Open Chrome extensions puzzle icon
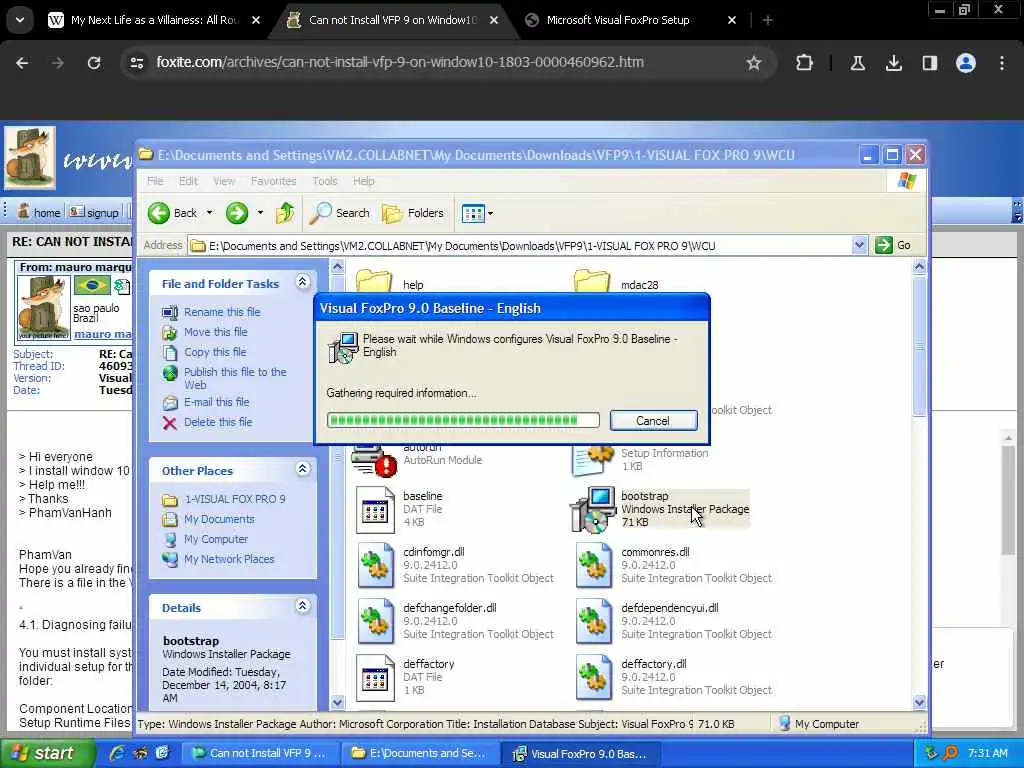 click(805, 63)
